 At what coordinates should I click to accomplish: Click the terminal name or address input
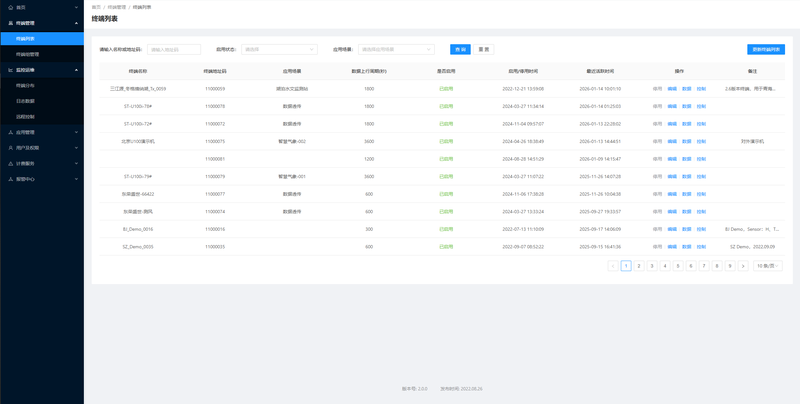click(174, 49)
